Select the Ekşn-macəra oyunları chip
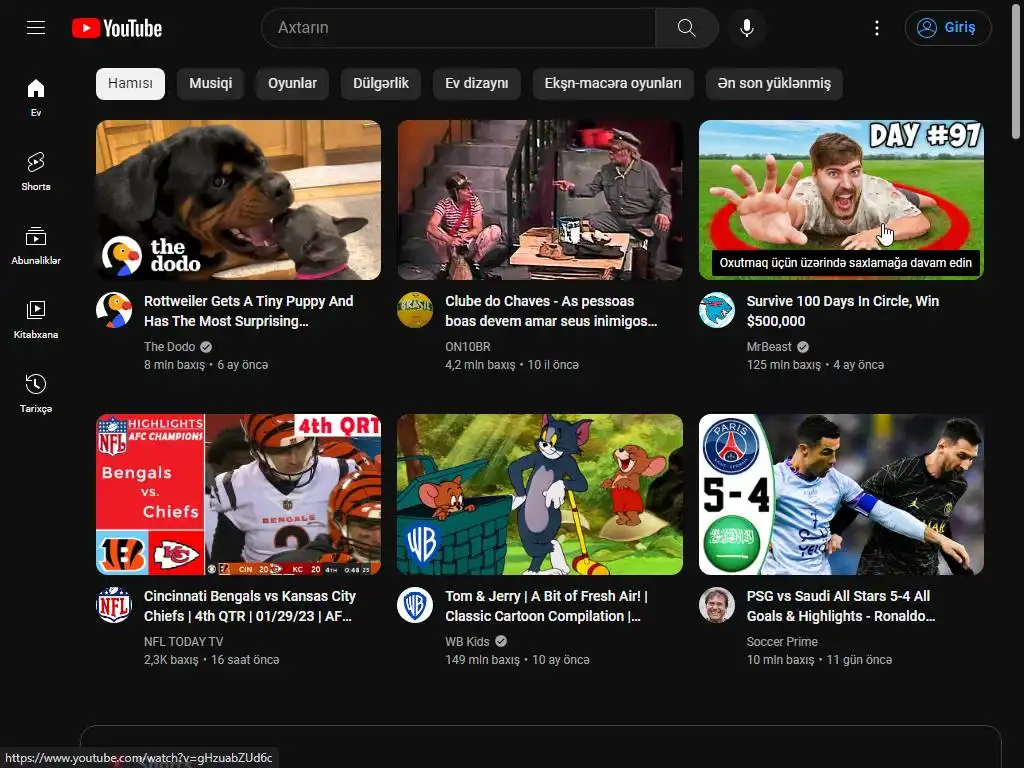Image resolution: width=1024 pixels, height=768 pixels. (x=613, y=84)
